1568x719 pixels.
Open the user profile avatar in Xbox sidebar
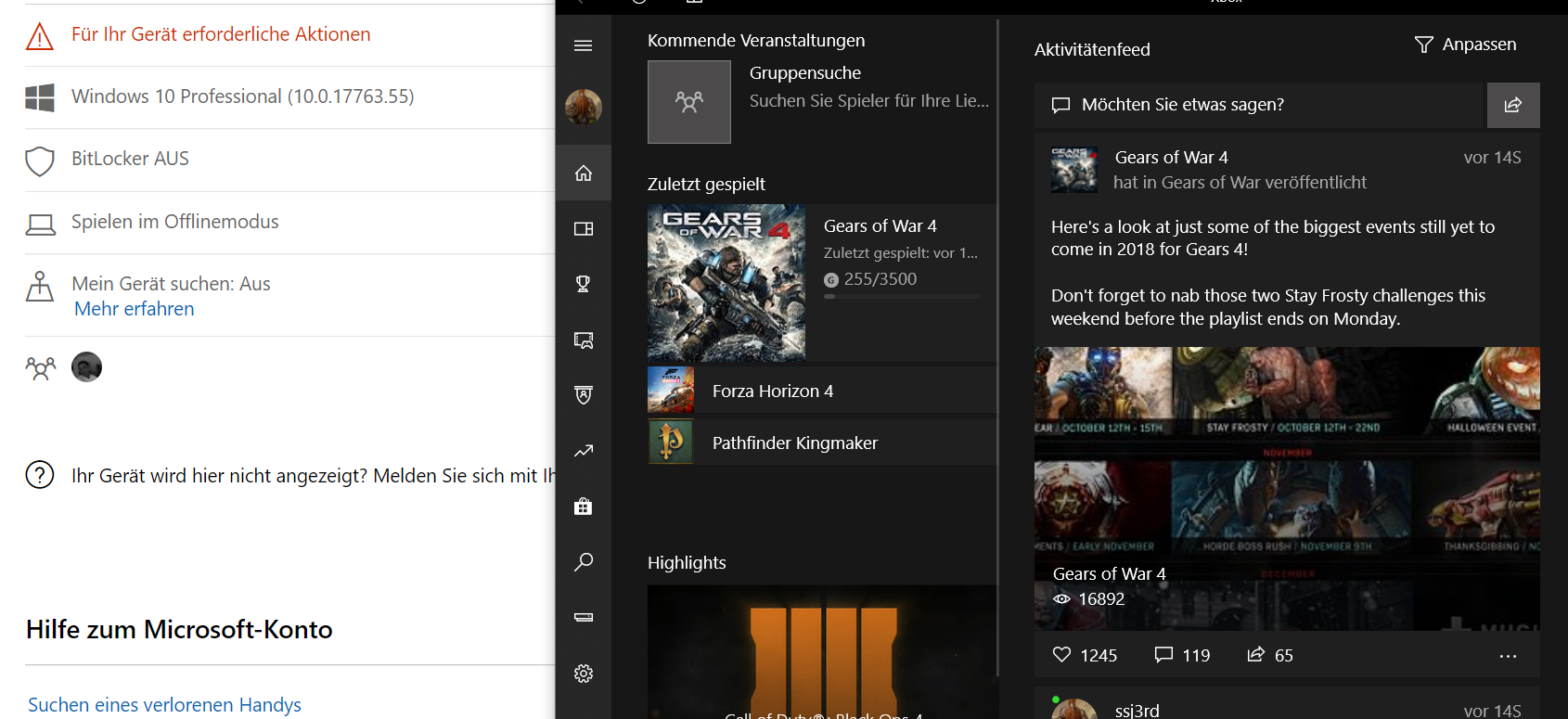[x=584, y=107]
